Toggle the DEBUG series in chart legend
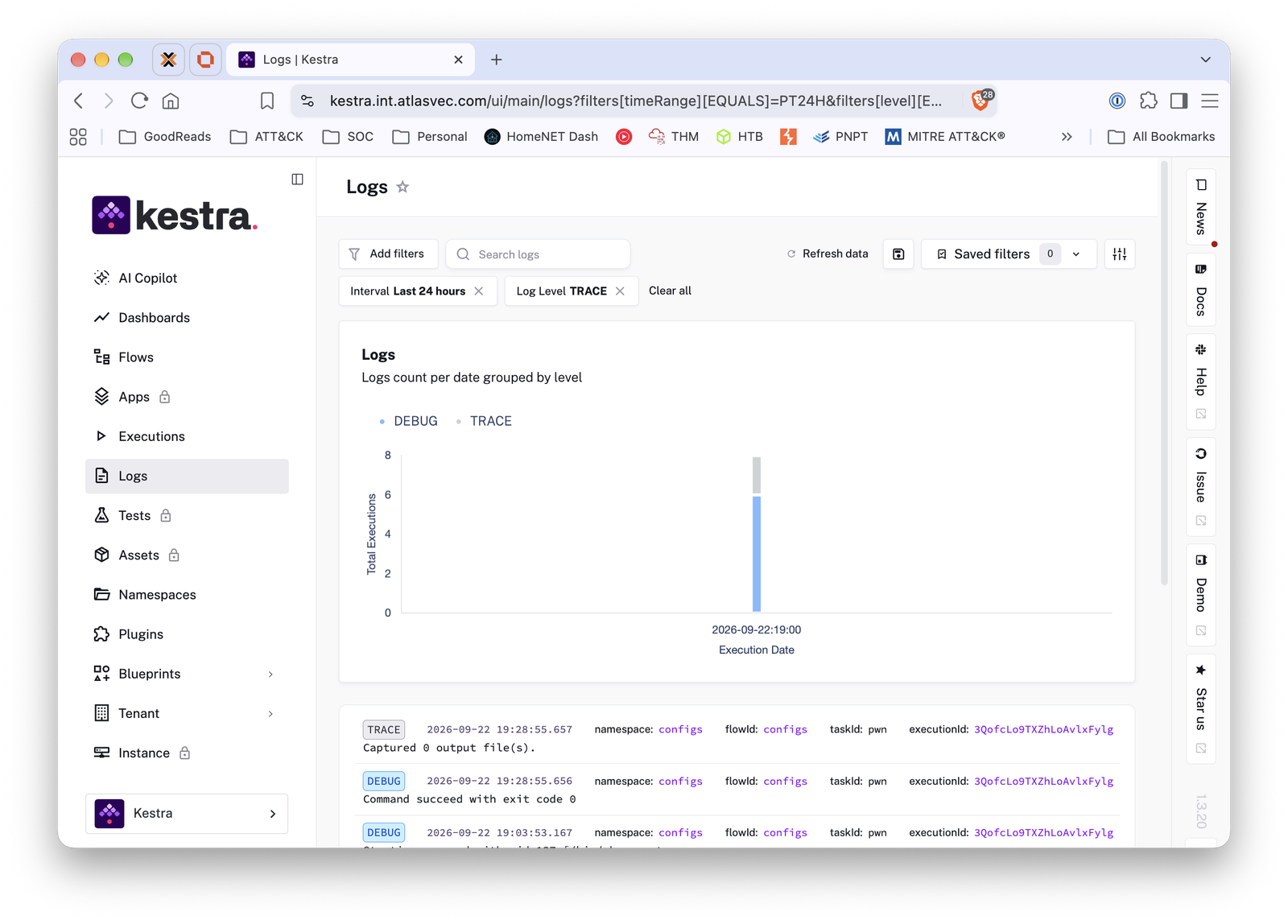The width and height of the screenshot is (1288, 924). [408, 421]
